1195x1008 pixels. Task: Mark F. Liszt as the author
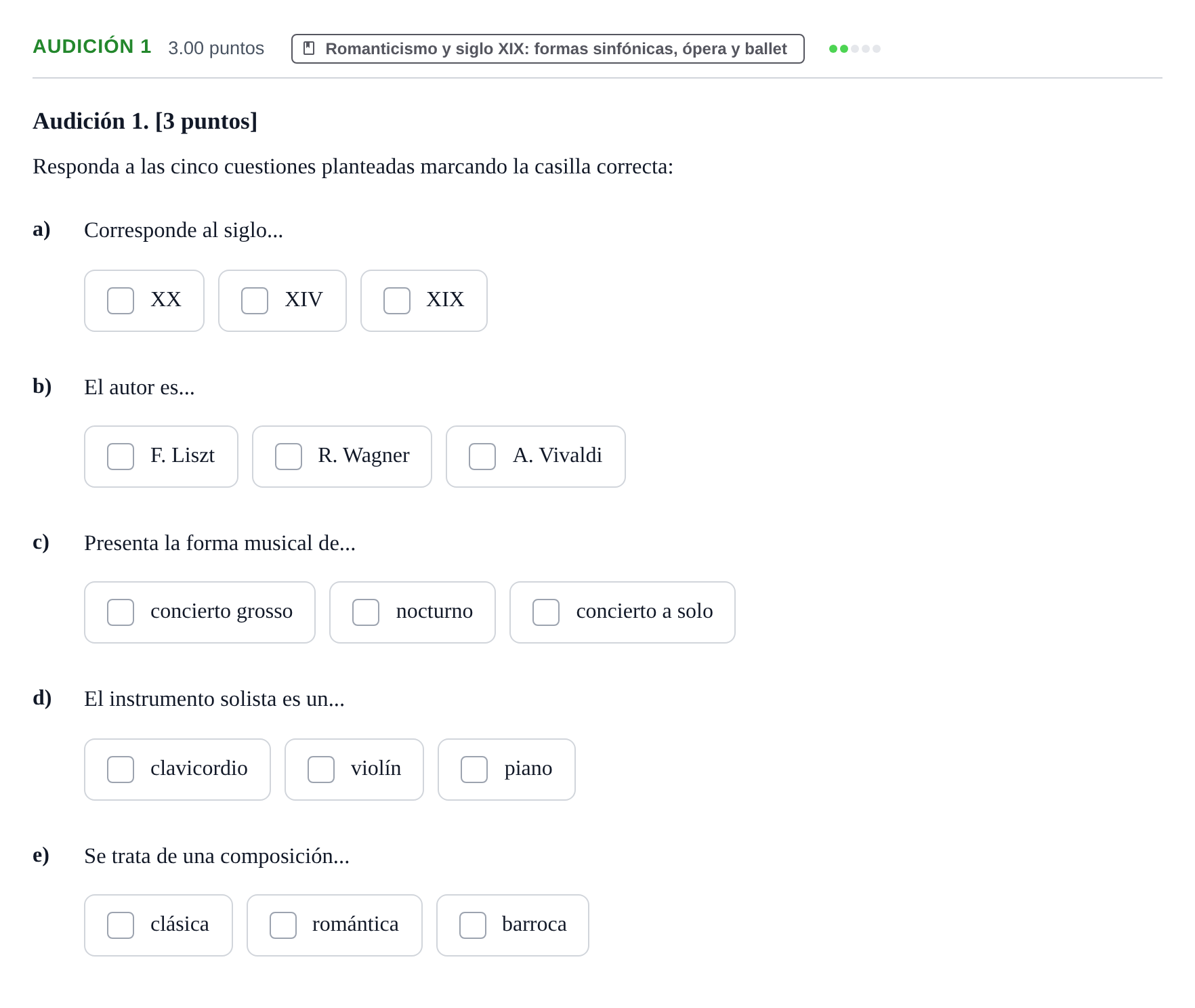click(121, 457)
